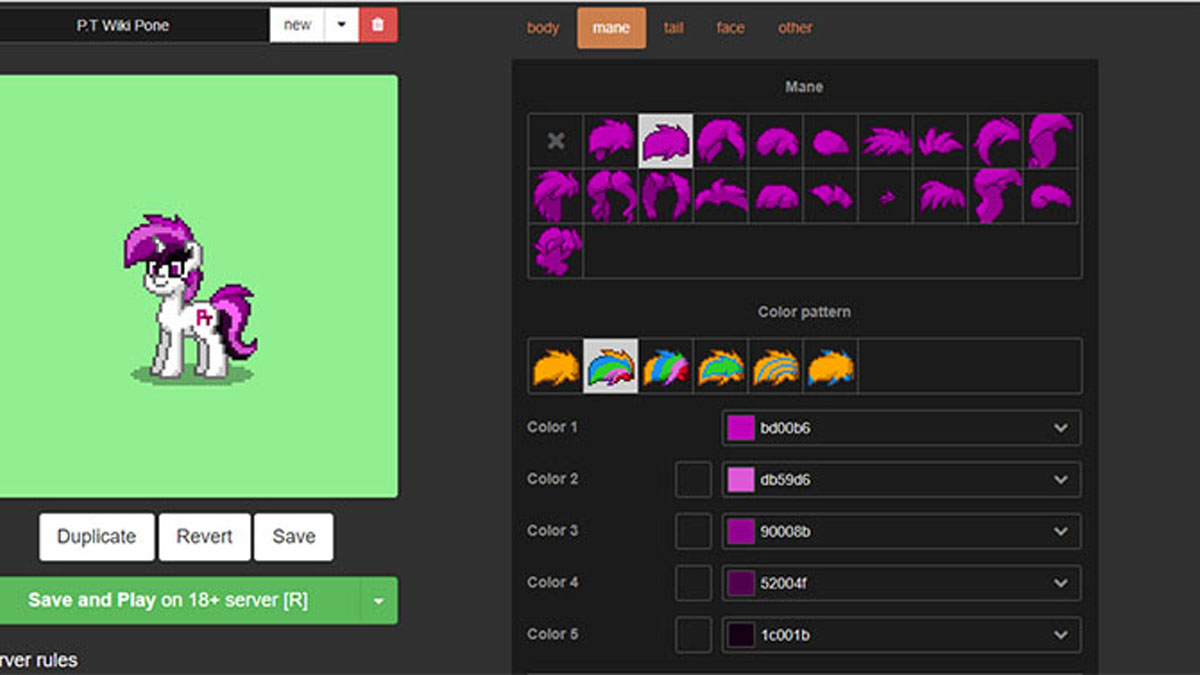Image resolution: width=1200 pixels, height=675 pixels.
Task: Toggle the checkbox beside Color 5
Action: (693, 634)
